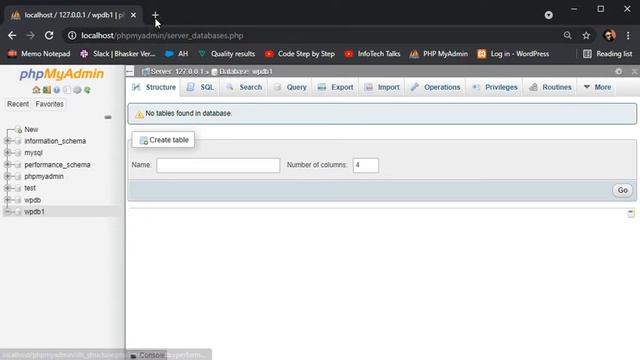
Task: Expand the phpmyadmin database node
Action: (x=7, y=177)
